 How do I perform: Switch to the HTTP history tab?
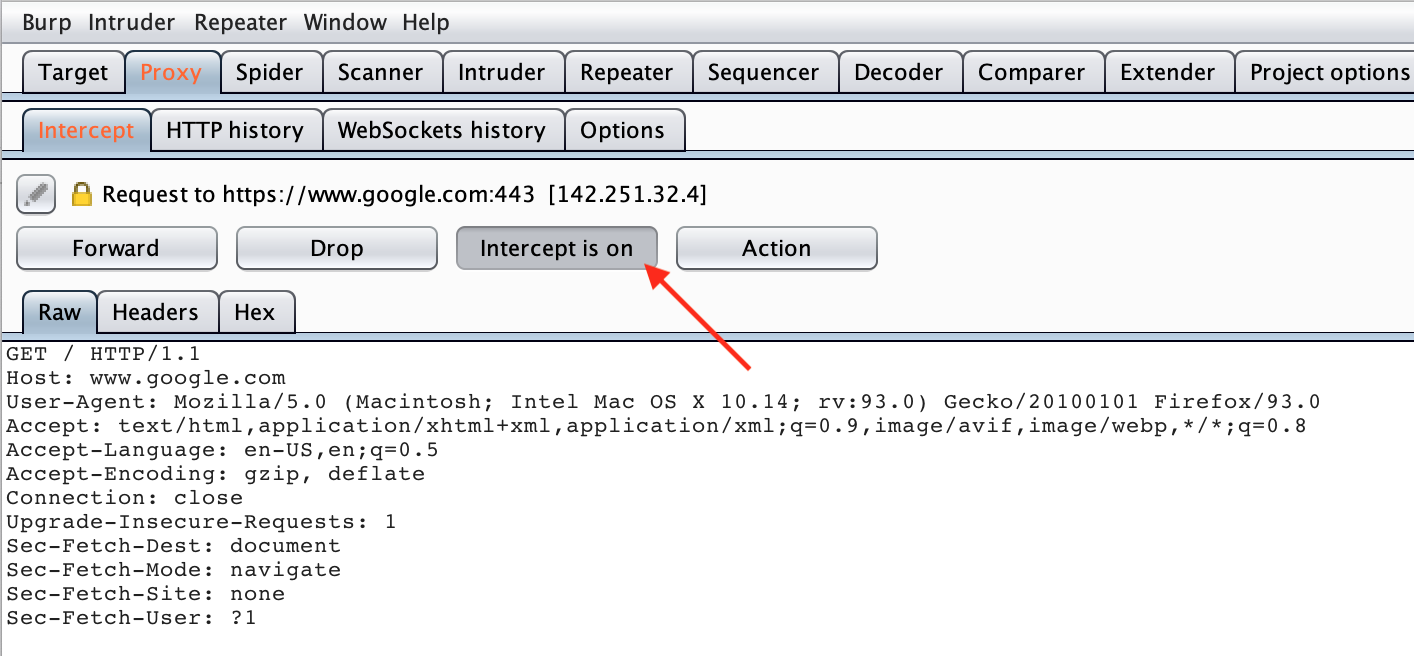[x=236, y=130]
